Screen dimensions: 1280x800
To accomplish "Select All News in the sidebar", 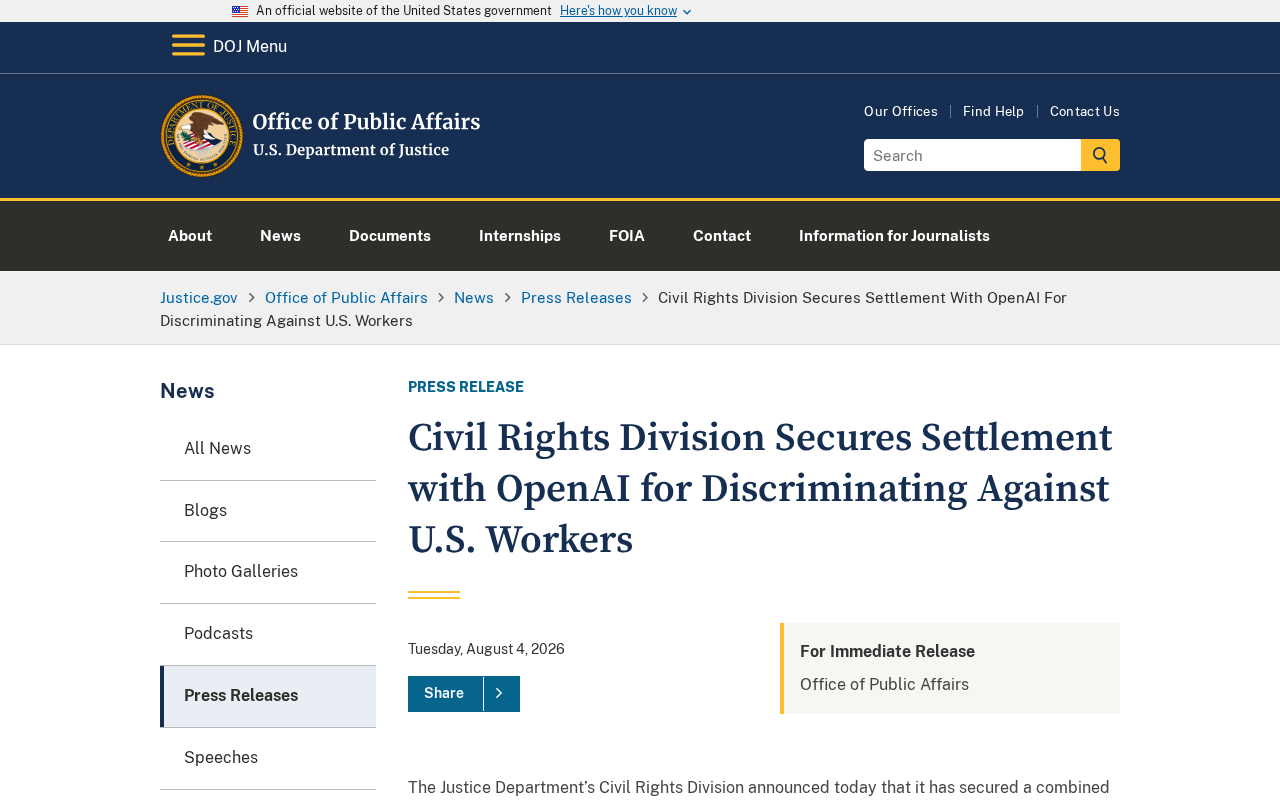I will (268, 449).
